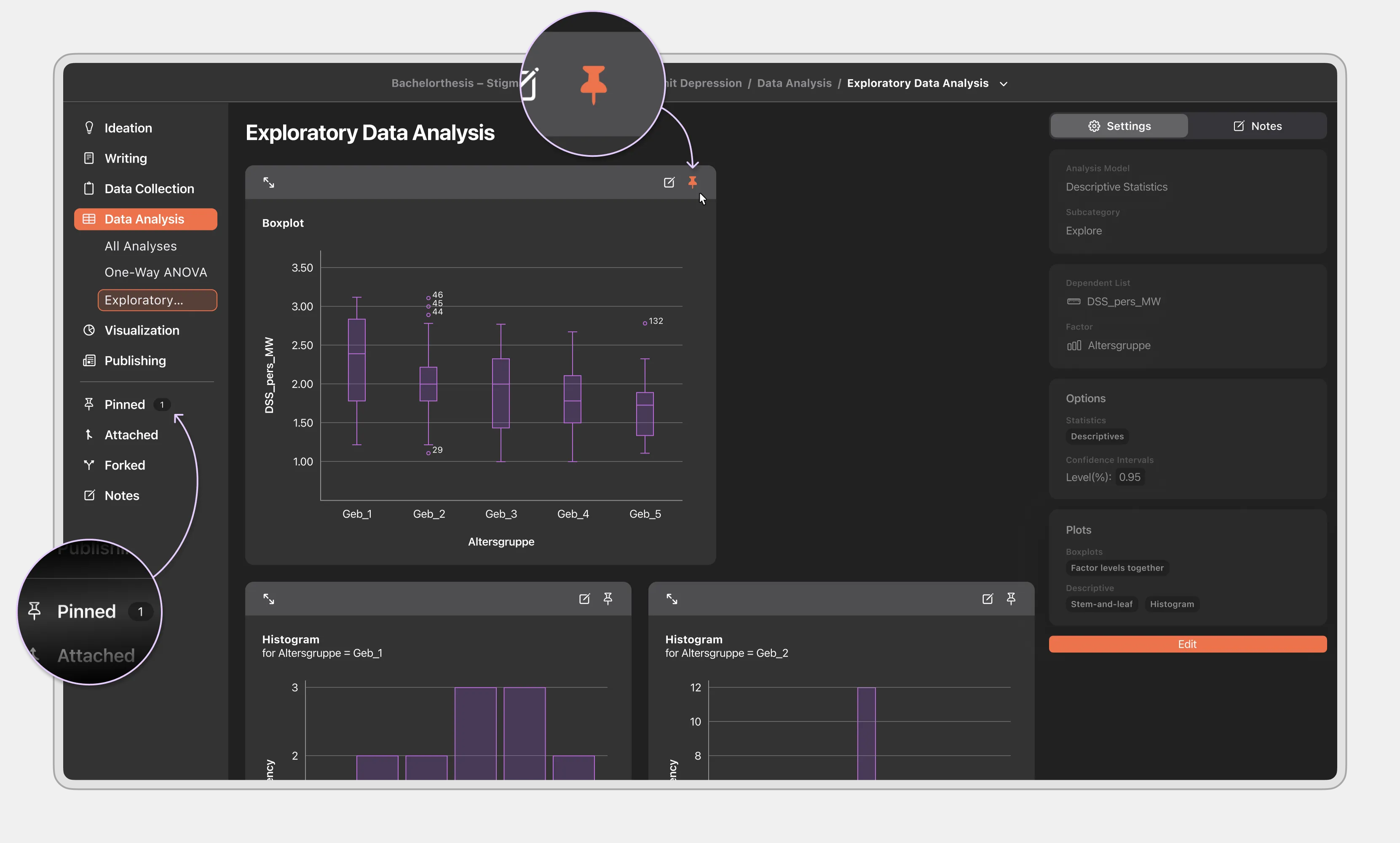Expand the Geb_1 histogram card
Screen dimensions: 1400x843
click(x=268, y=599)
